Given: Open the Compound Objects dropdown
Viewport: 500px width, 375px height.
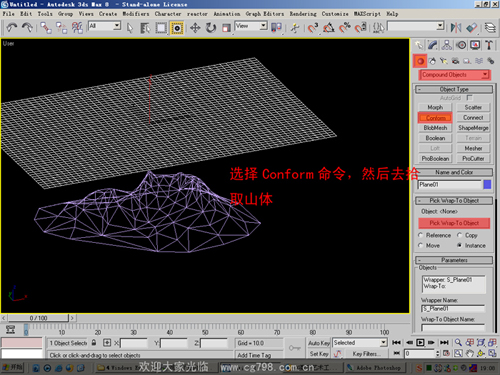Looking at the screenshot, I should coord(455,75).
